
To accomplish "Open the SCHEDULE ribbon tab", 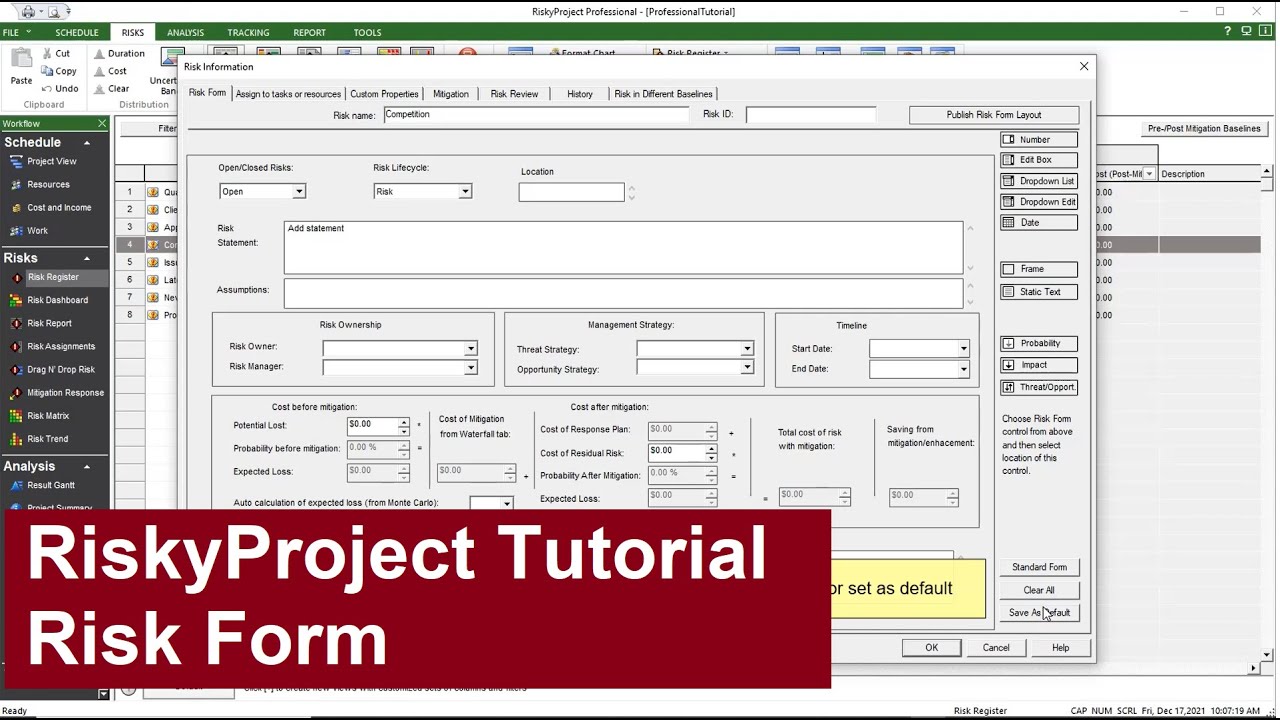I will tap(77, 33).
